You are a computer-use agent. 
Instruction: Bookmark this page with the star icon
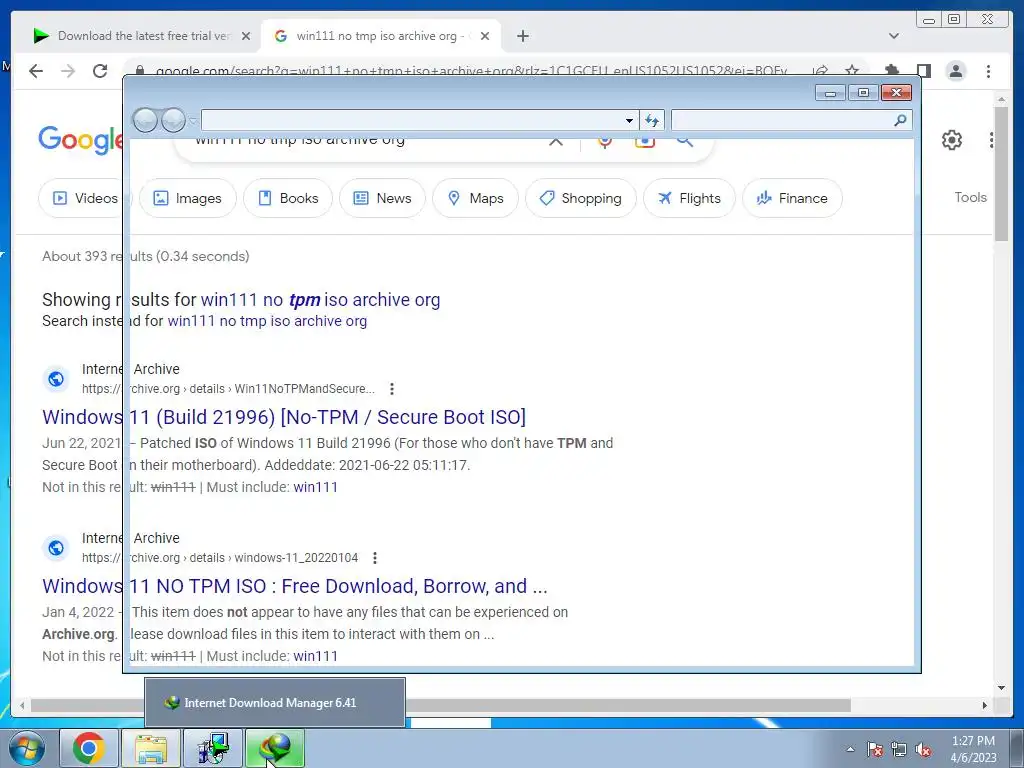pyautogui.click(x=852, y=70)
